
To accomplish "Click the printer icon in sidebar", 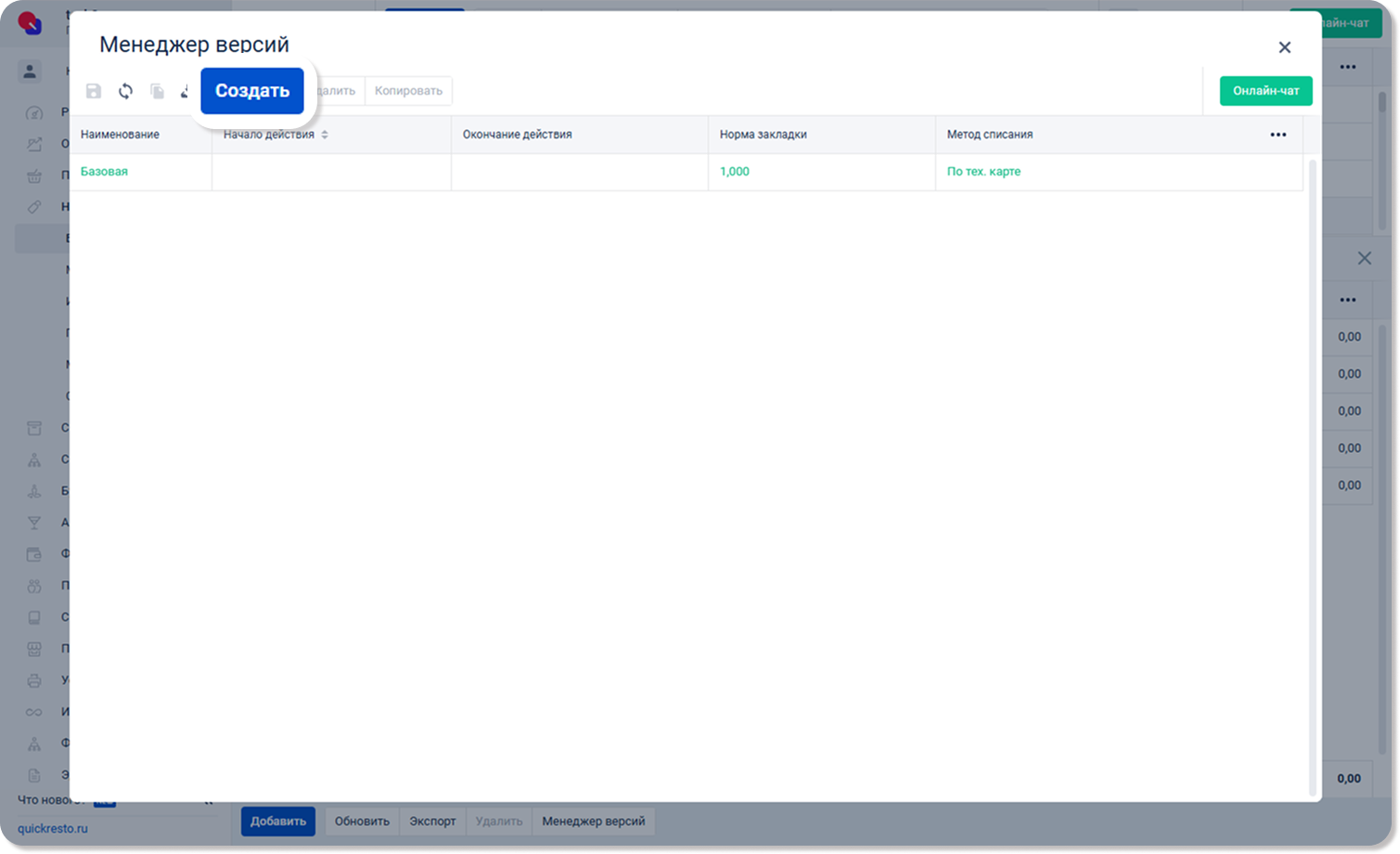I will click(x=34, y=680).
